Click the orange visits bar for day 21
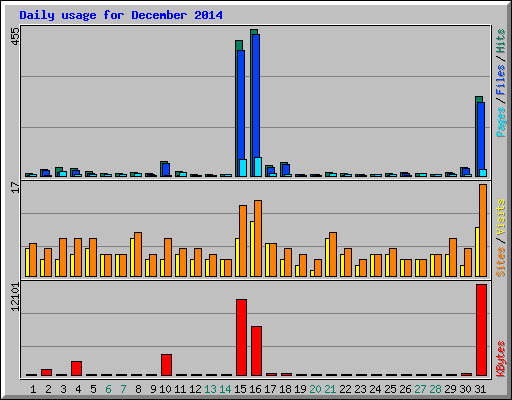Image resolution: width=512 pixels, height=400 pixels. pyautogui.click(x=333, y=254)
